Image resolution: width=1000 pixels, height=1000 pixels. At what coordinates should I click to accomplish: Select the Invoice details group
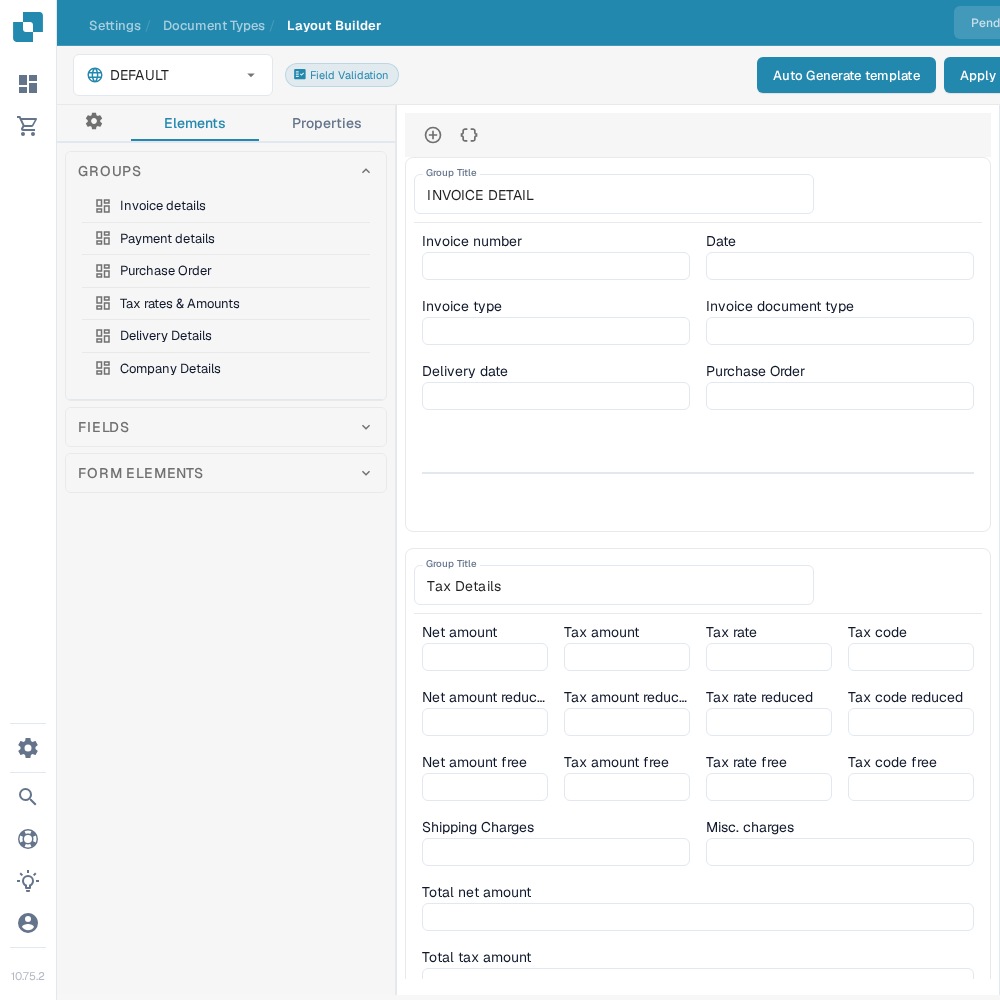pos(226,205)
